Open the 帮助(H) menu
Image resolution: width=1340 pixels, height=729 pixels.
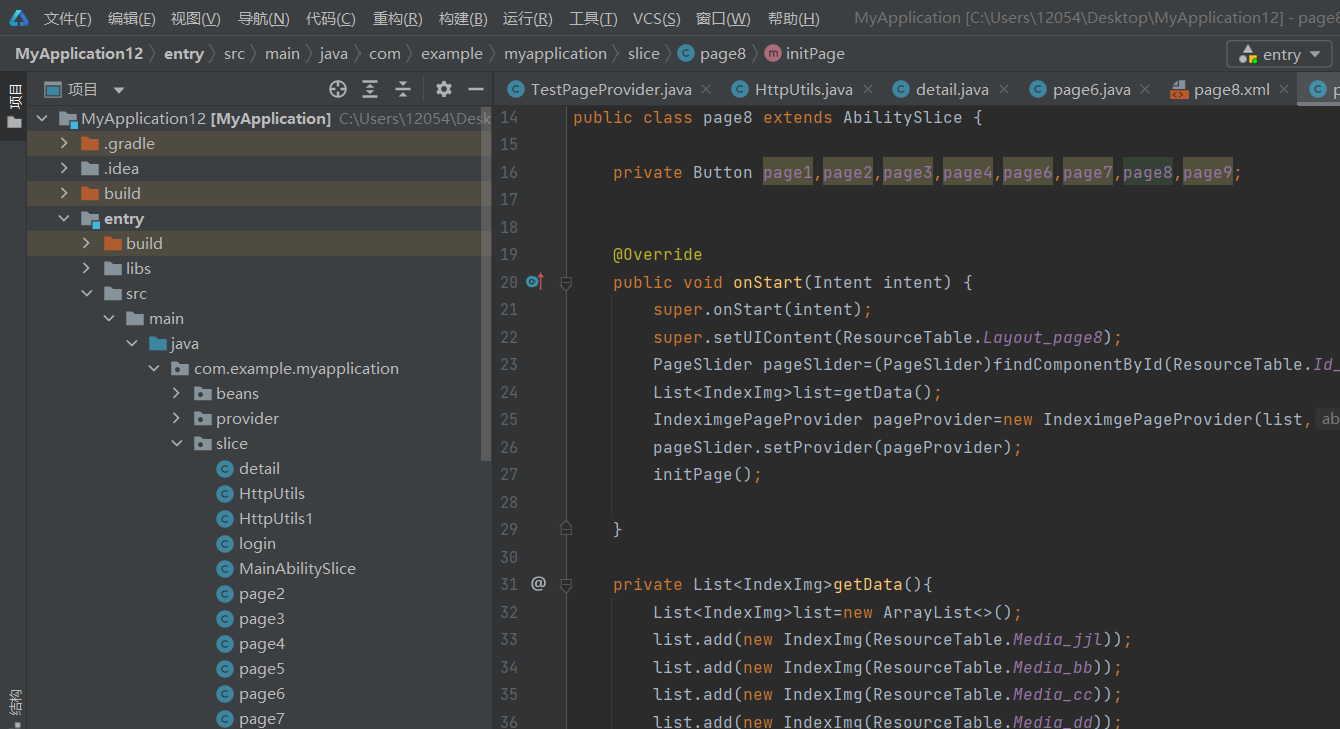pyautogui.click(x=793, y=19)
